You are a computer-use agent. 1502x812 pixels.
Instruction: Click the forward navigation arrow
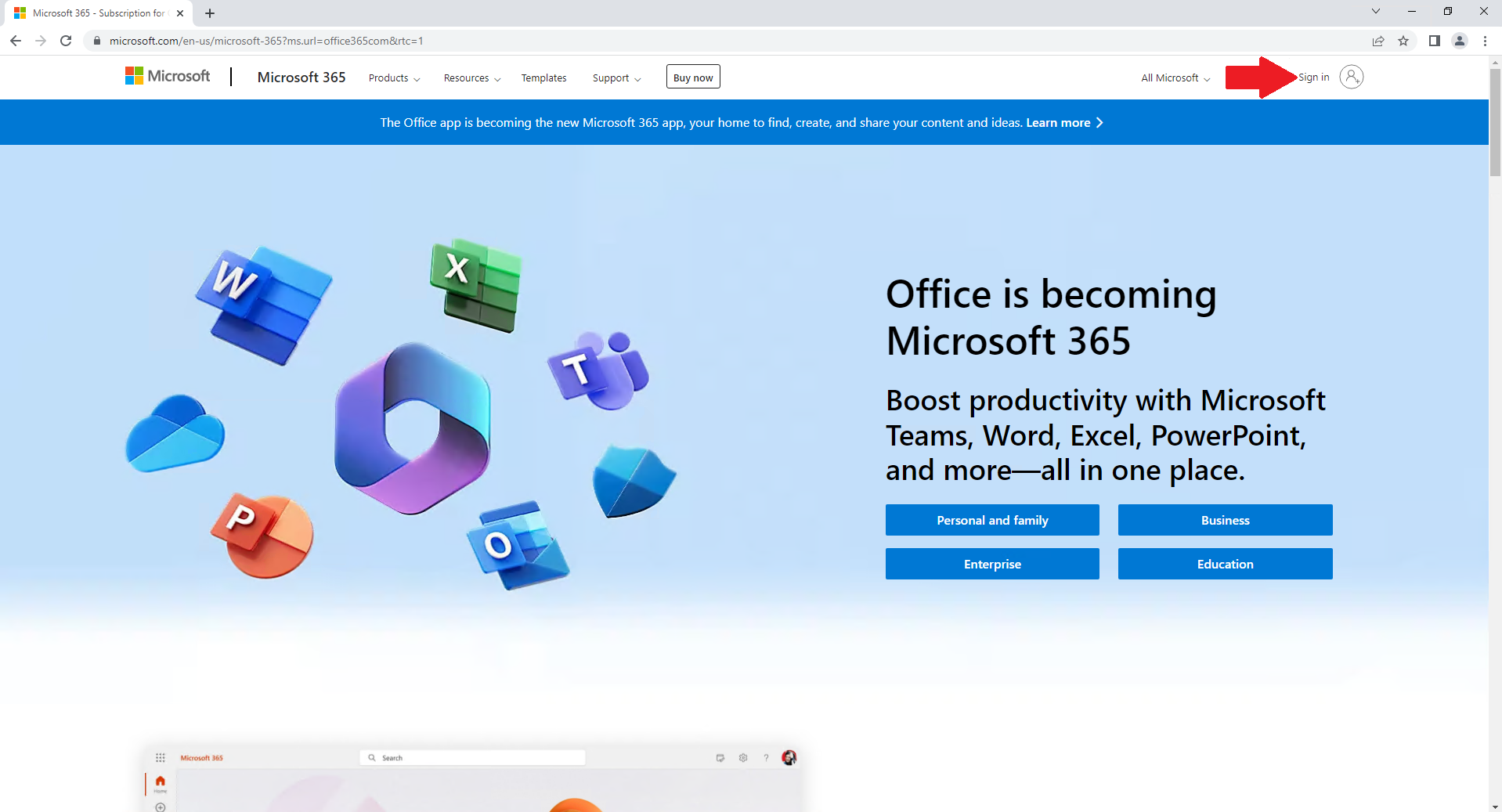(x=41, y=41)
